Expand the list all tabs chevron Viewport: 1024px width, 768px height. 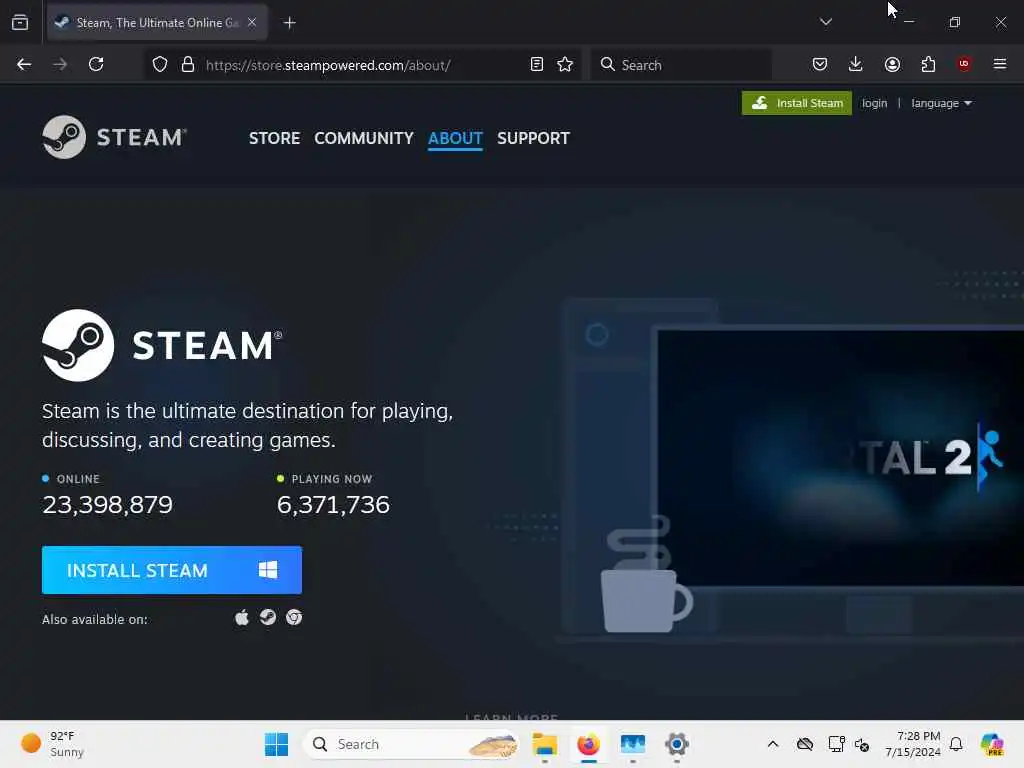825,22
